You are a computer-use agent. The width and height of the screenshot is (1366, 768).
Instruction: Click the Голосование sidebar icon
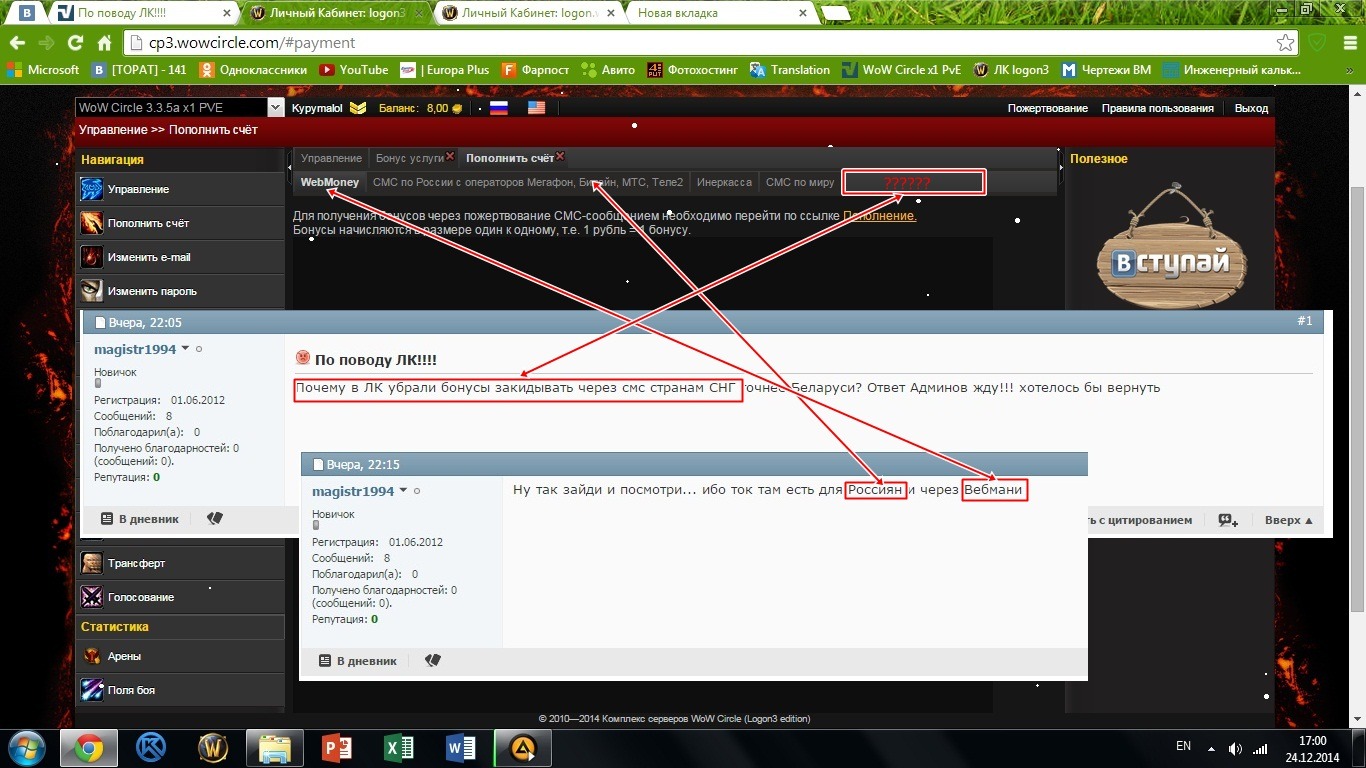pos(92,597)
